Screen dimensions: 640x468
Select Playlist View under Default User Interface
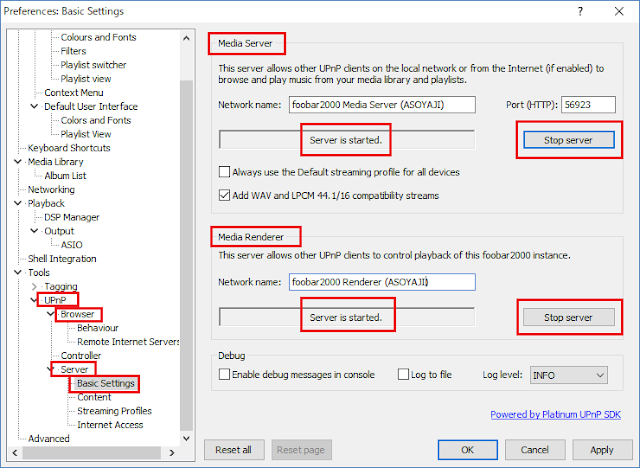(86, 134)
